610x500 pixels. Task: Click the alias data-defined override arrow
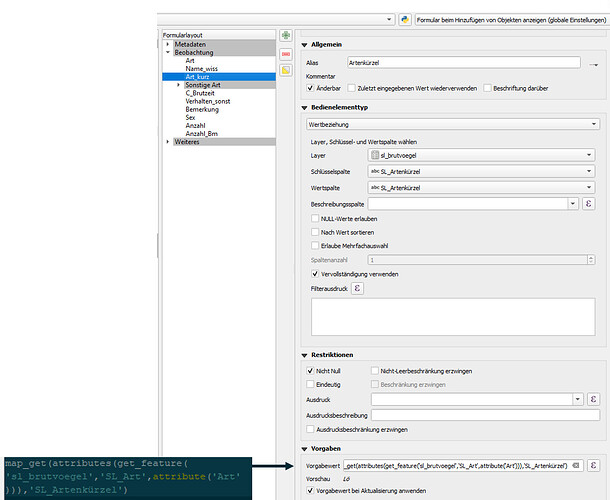594,64
